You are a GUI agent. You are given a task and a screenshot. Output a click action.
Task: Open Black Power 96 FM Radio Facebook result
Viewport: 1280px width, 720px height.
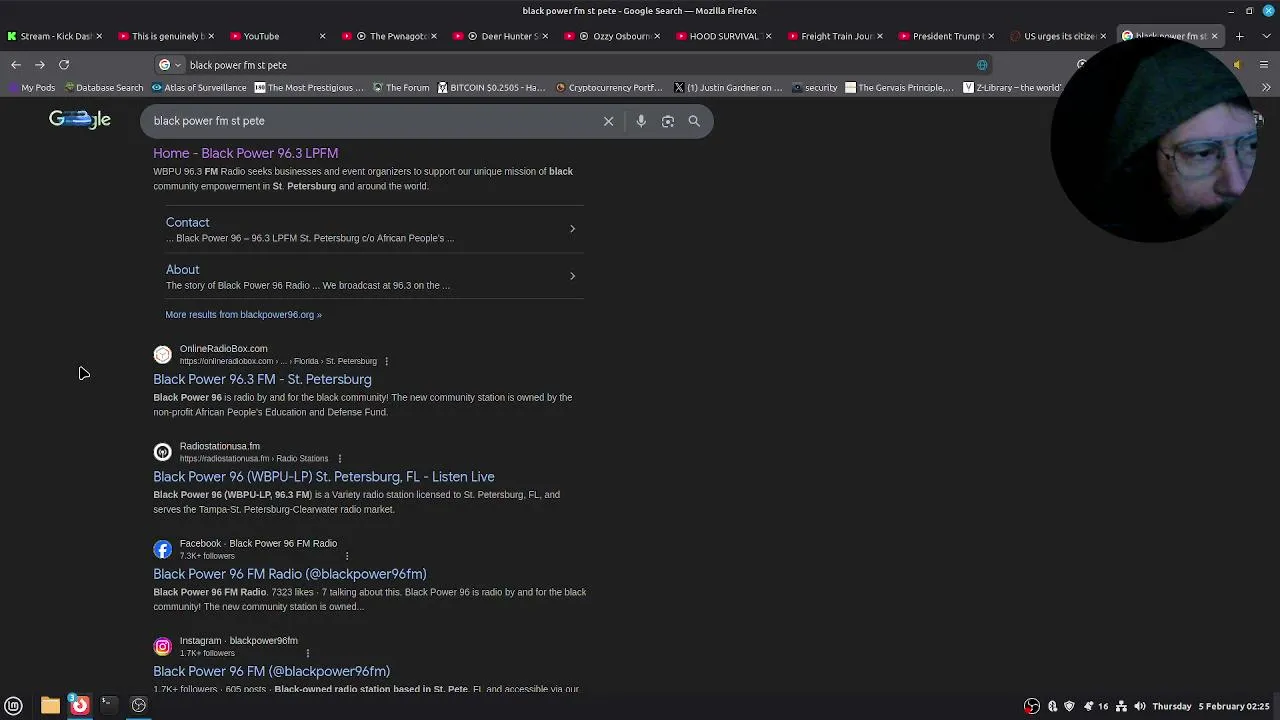[290, 574]
